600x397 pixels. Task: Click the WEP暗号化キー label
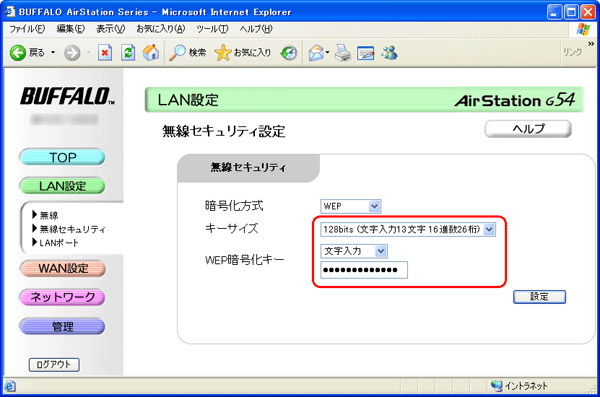click(245, 260)
